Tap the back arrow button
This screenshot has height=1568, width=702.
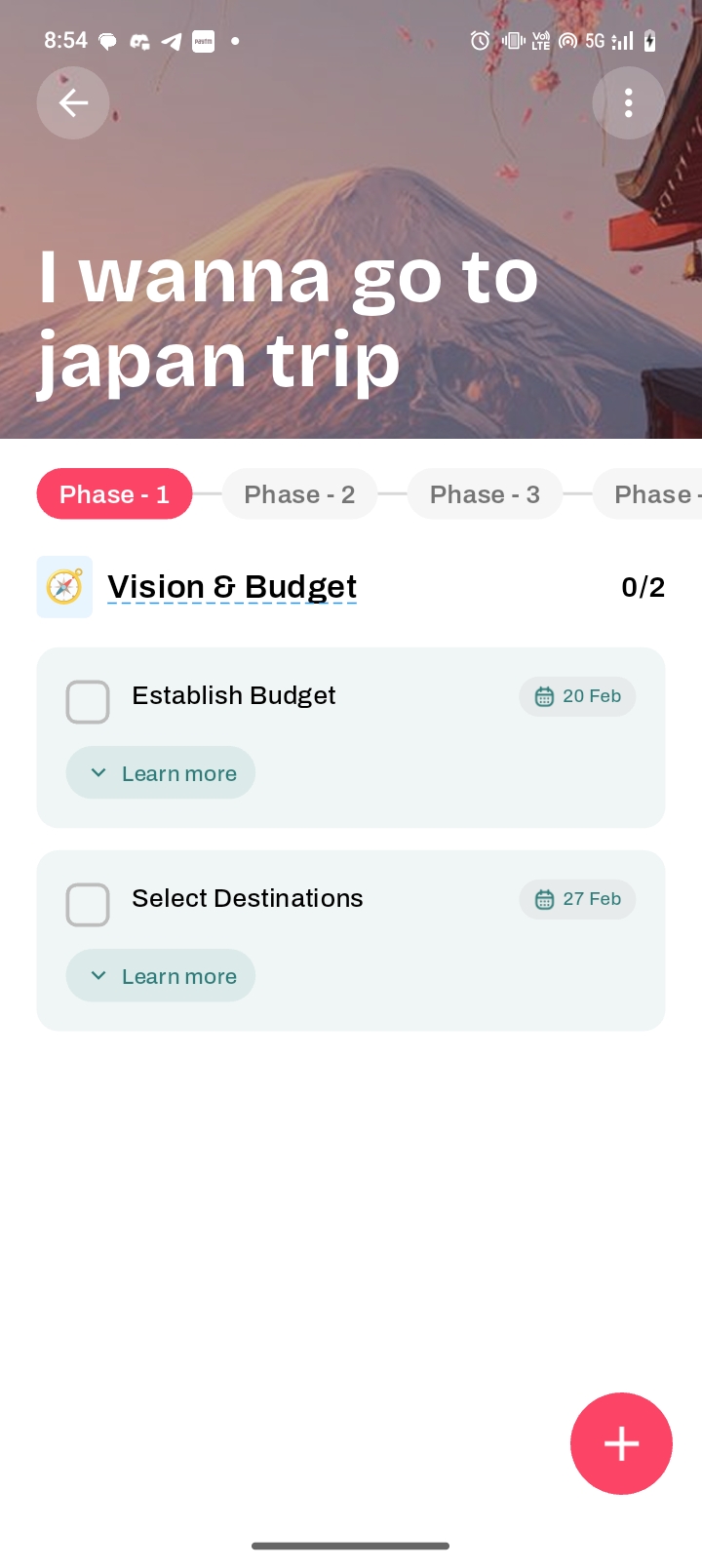click(x=73, y=102)
